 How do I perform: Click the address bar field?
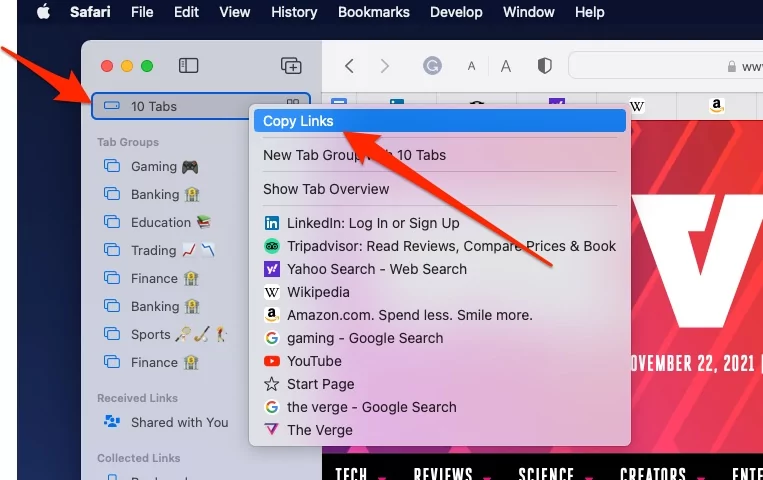click(x=666, y=65)
